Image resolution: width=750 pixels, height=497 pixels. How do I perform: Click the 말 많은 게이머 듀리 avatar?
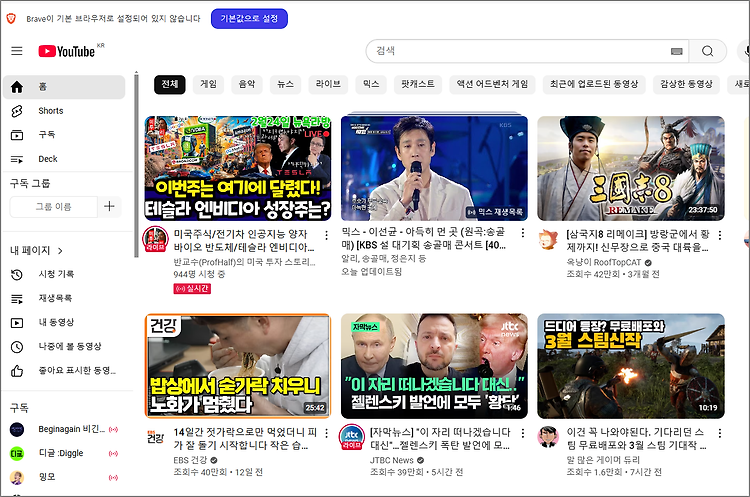pyautogui.click(x=548, y=437)
